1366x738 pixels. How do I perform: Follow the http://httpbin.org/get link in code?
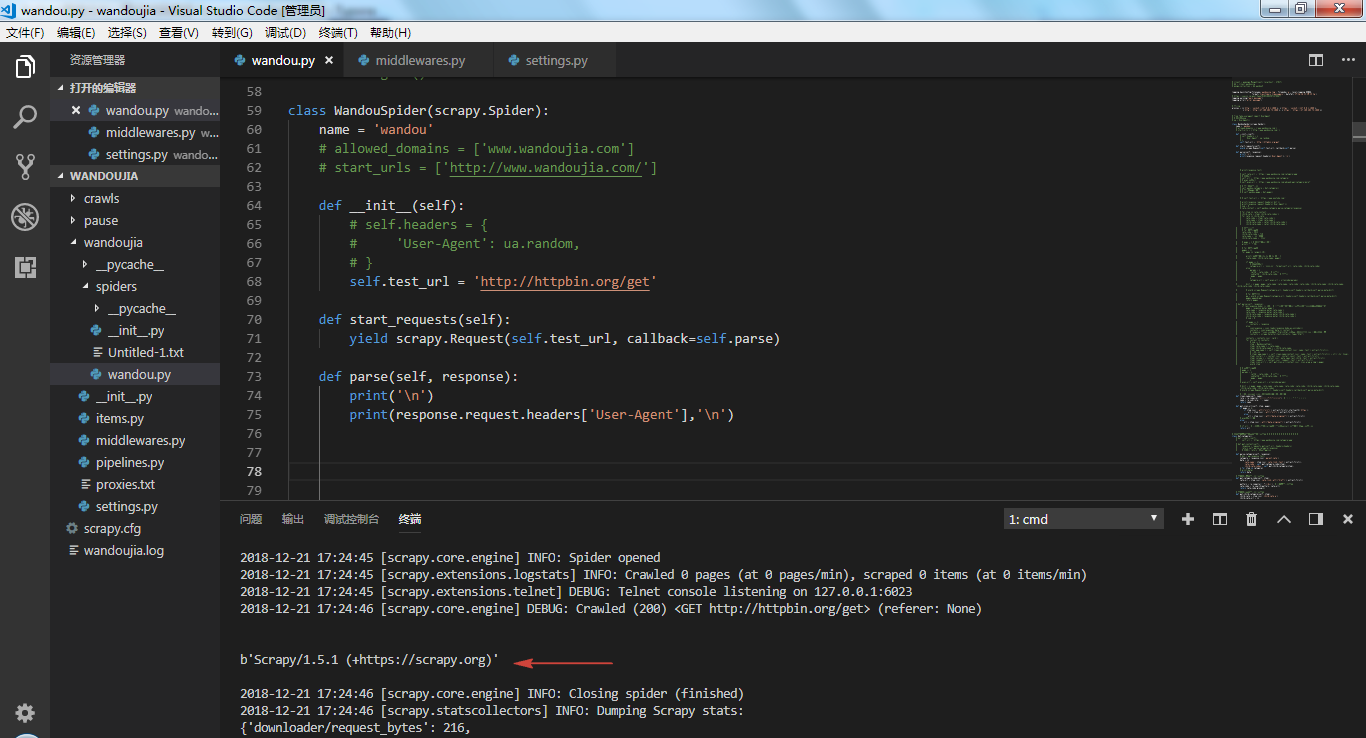[566, 282]
